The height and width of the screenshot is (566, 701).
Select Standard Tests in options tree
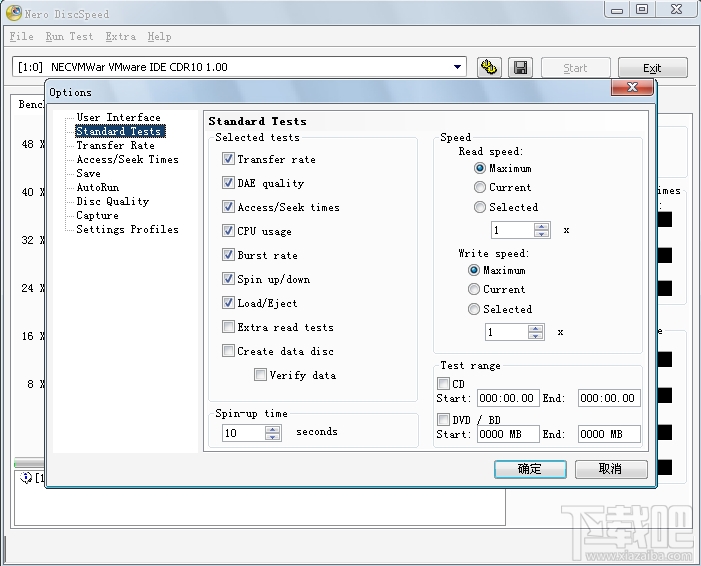(x=118, y=131)
